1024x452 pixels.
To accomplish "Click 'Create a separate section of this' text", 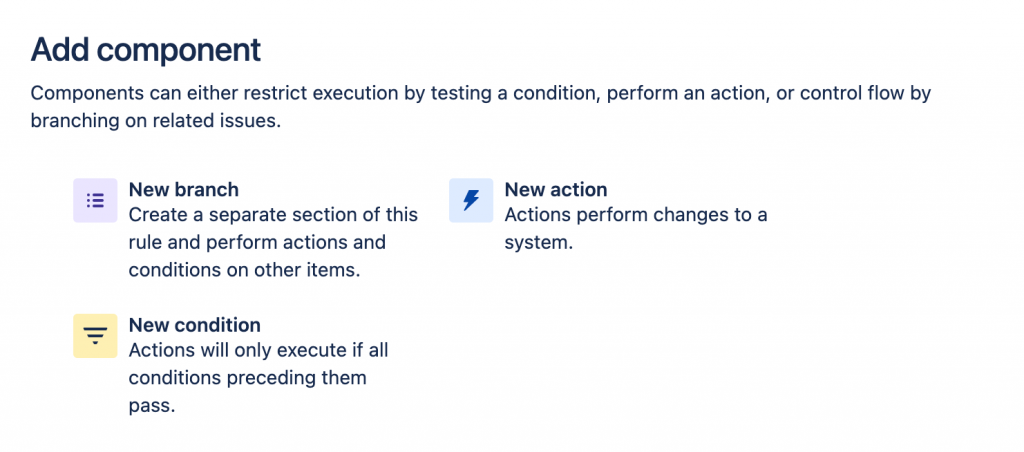I will pos(273,215).
